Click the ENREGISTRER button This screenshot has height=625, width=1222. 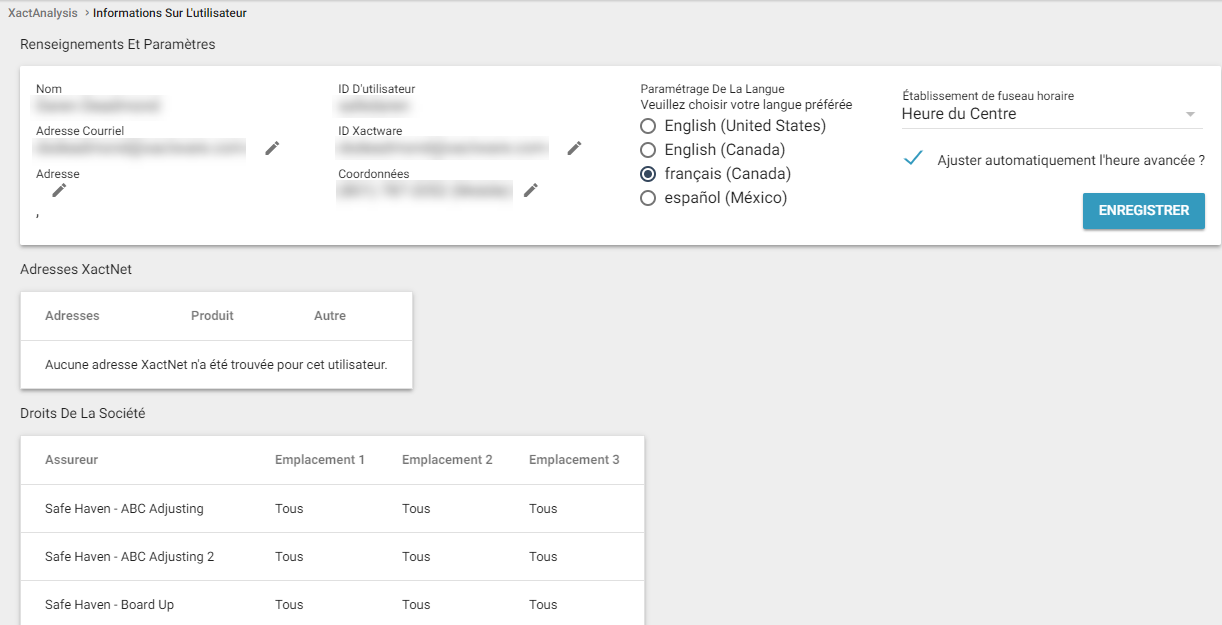coord(1143,211)
